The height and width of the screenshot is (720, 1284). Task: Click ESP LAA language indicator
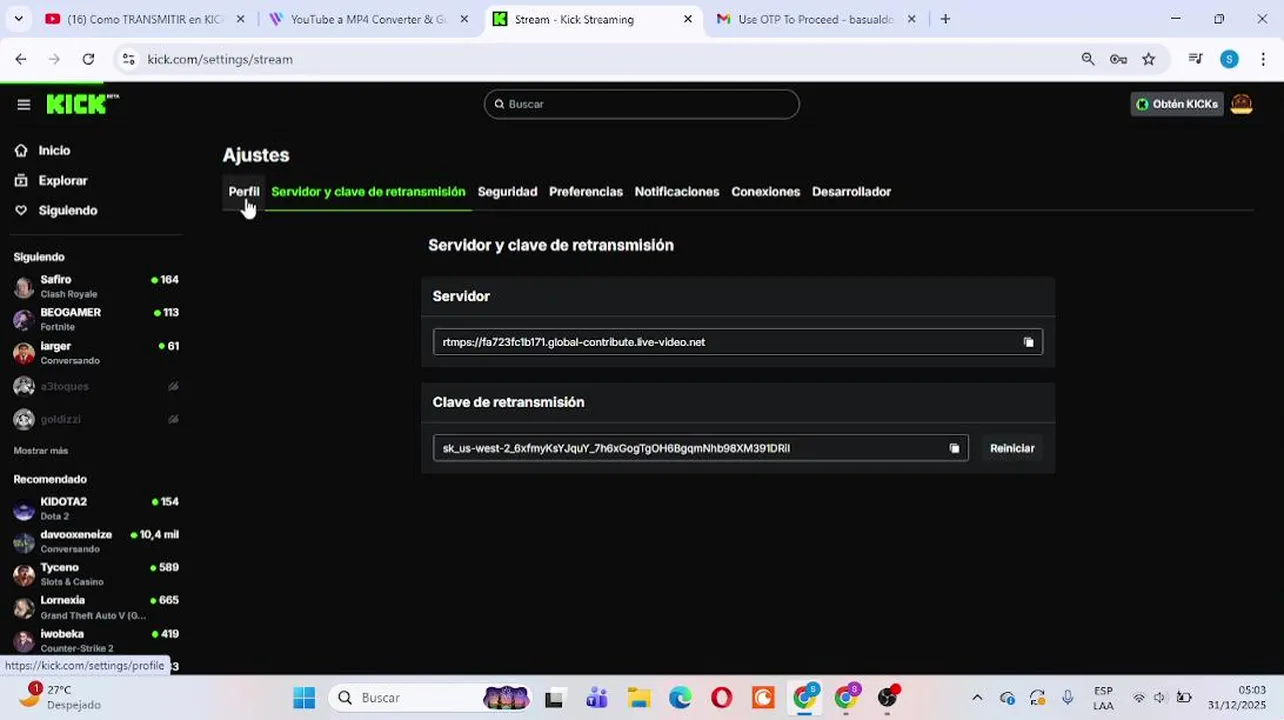click(x=1103, y=697)
